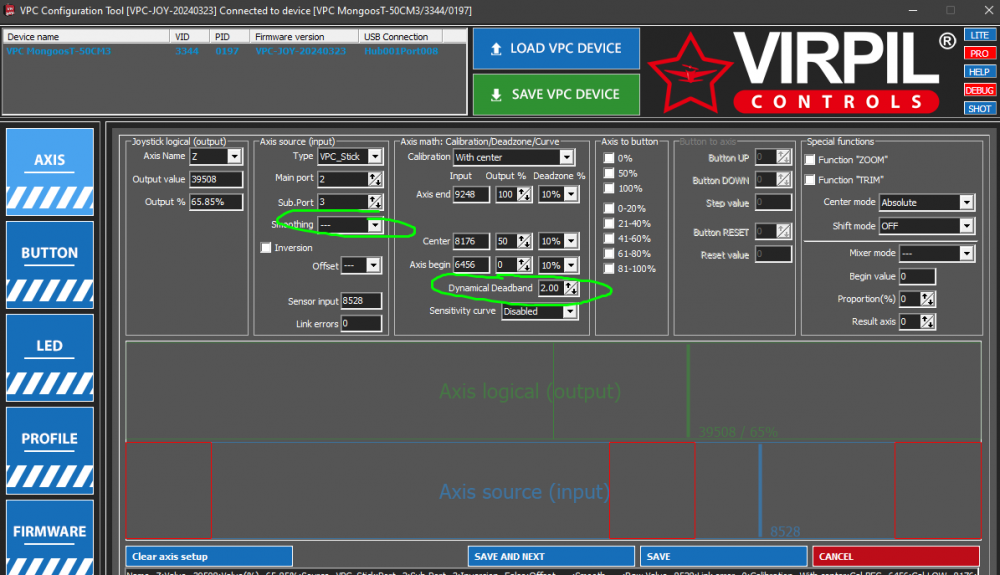
Task: Open the Axis end Deadzone % dropdown
Action: [x=571, y=194]
